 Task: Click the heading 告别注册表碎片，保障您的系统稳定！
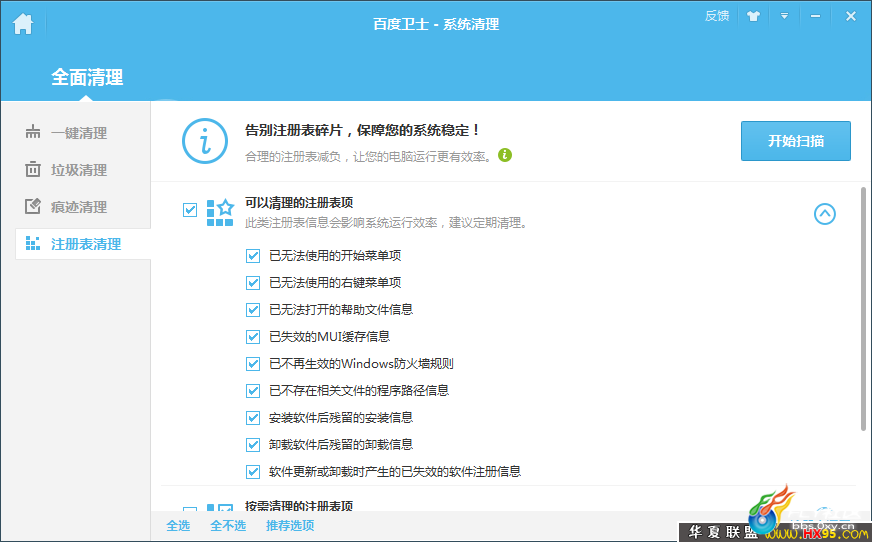click(363, 131)
